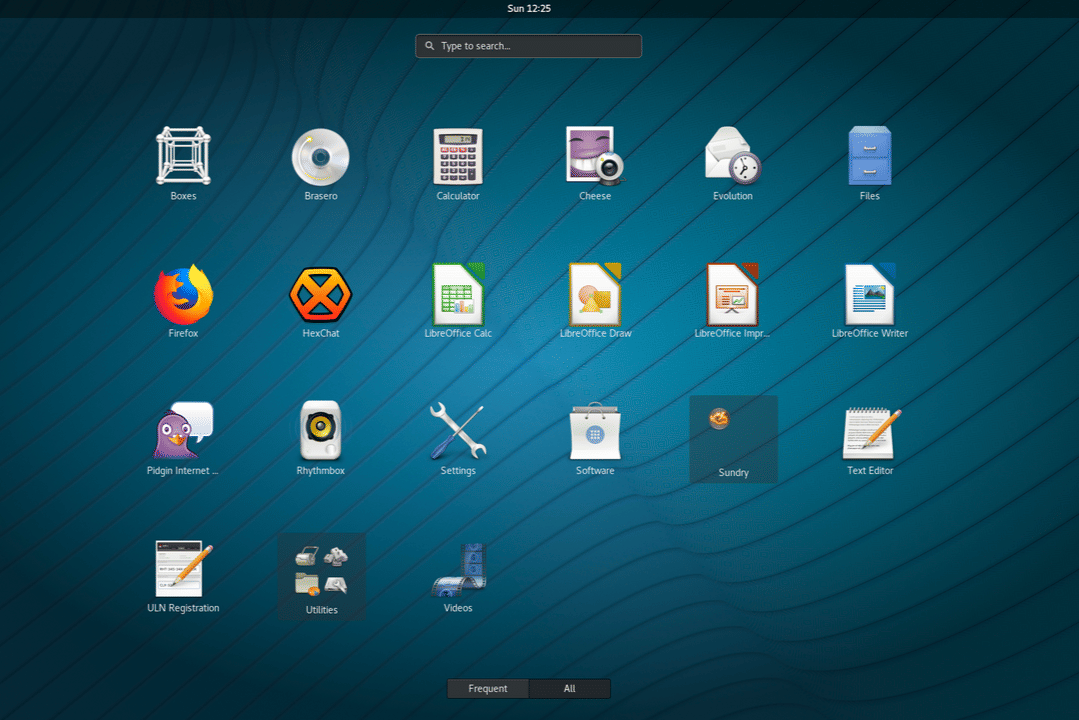The image size is (1079, 720).
Task: Select the All applications tab
Action: [x=569, y=688]
